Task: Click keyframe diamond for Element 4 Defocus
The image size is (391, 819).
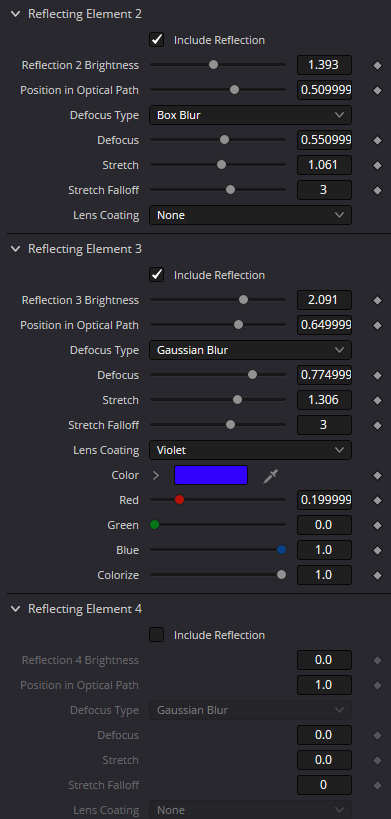Action: pos(377,735)
